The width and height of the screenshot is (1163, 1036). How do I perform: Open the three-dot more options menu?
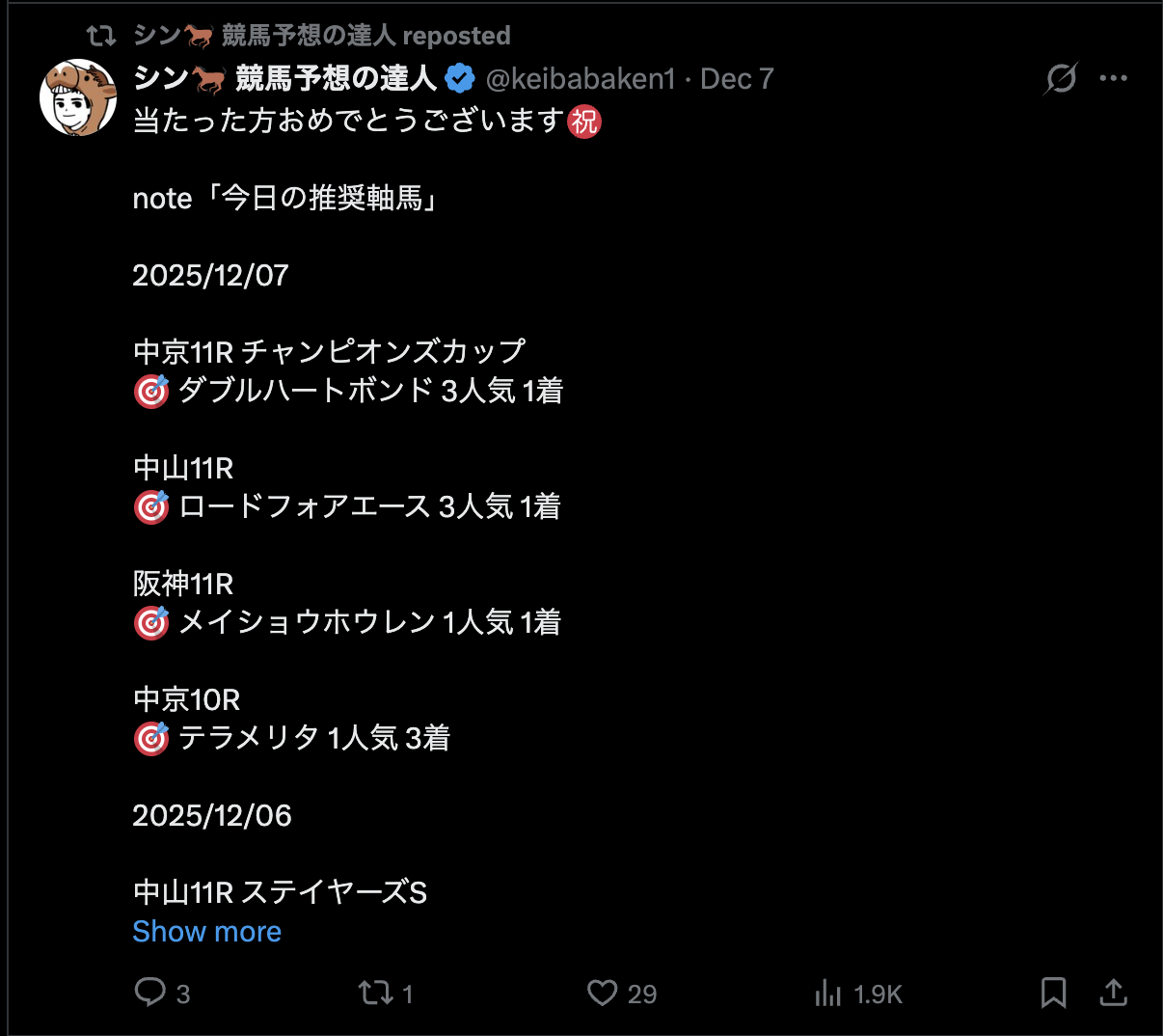(1113, 78)
